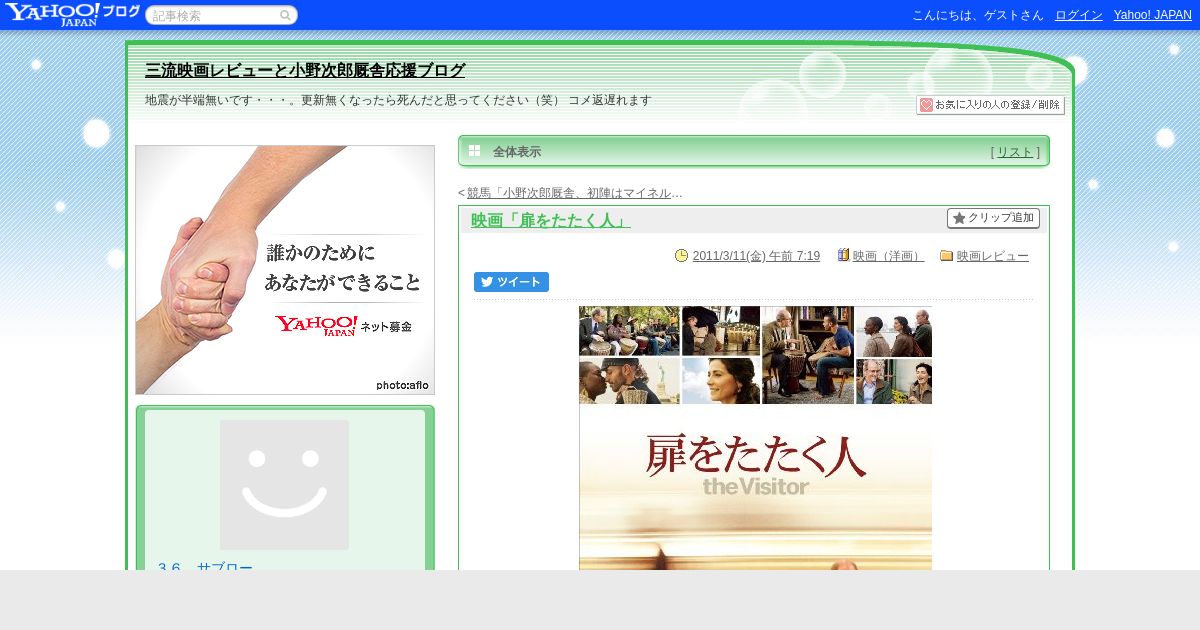Click the クリップ追加 button
Viewport: 1200px width, 630px height.
tap(993, 218)
